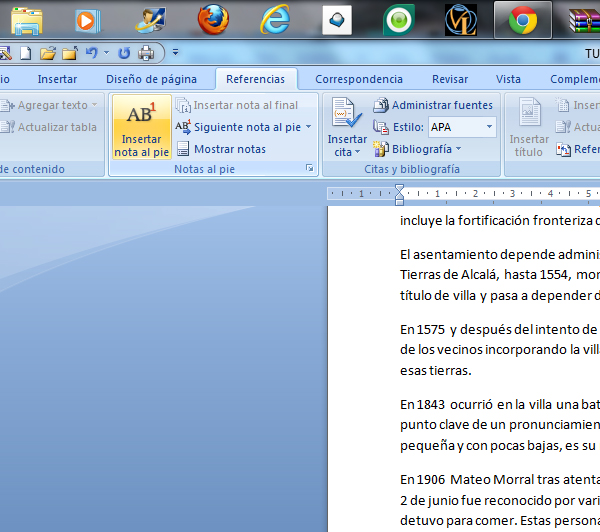
Task: Select the Referencias tab
Action: [x=256, y=79]
